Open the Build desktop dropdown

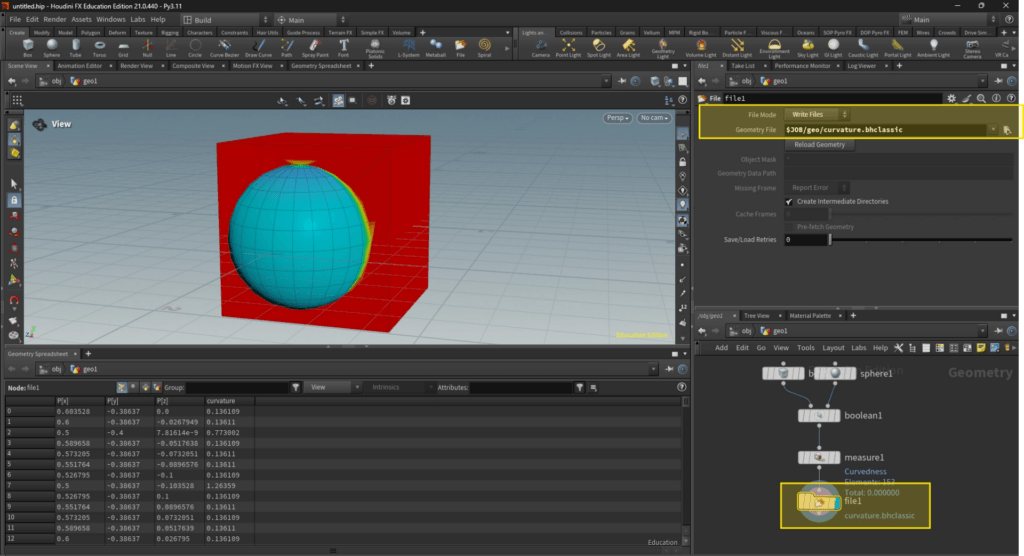[x=225, y=20]
